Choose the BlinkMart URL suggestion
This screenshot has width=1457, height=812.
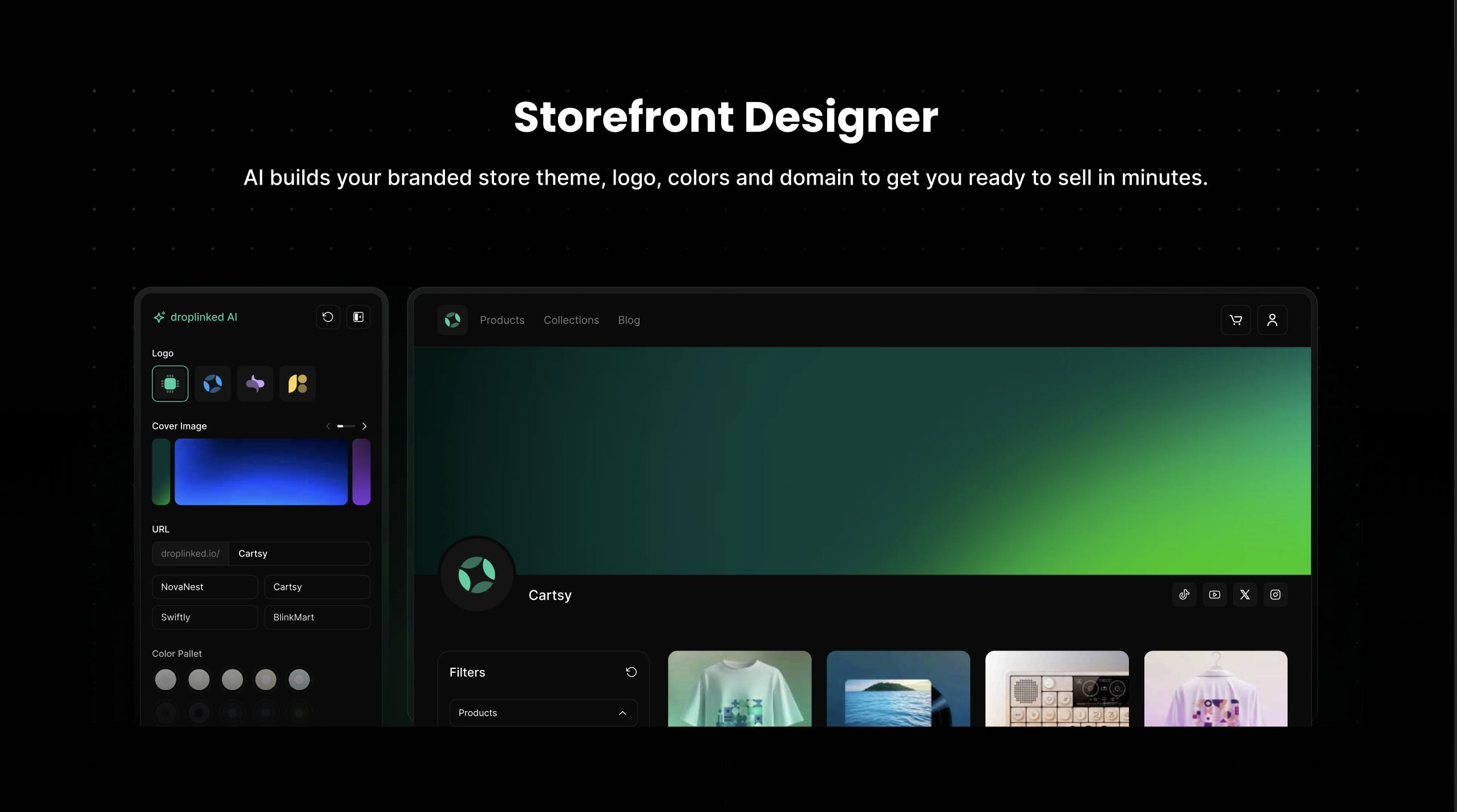pos(317,617)
